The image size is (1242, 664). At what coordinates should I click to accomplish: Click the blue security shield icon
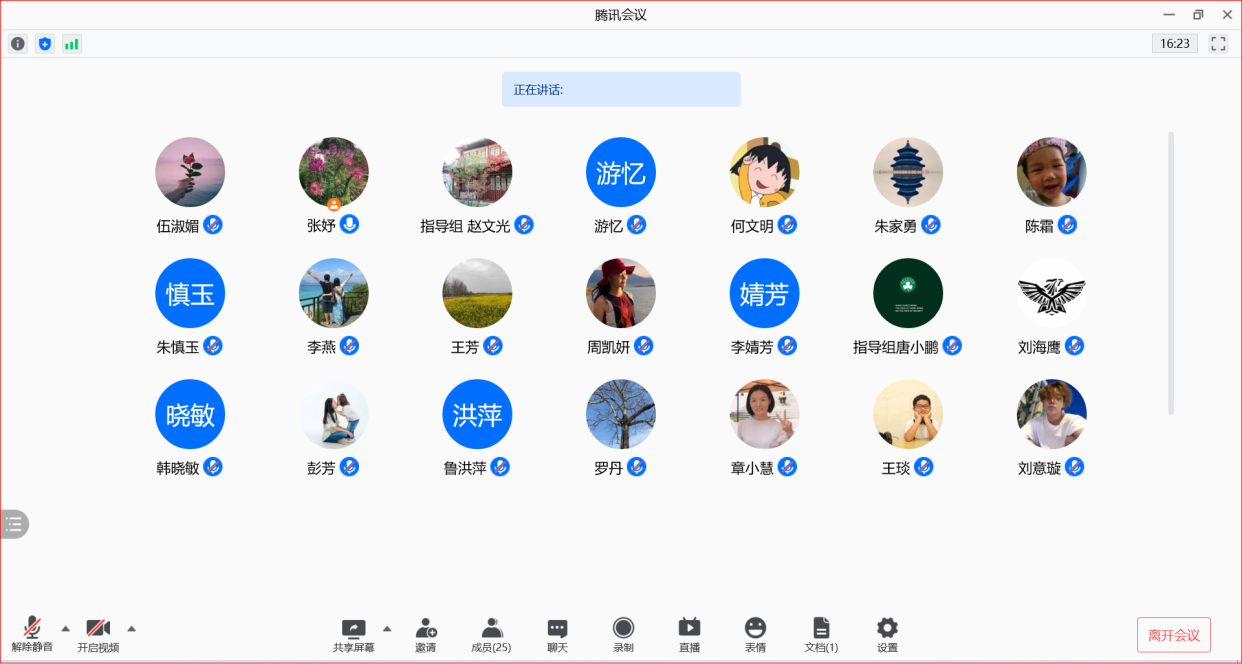(44, 44)
